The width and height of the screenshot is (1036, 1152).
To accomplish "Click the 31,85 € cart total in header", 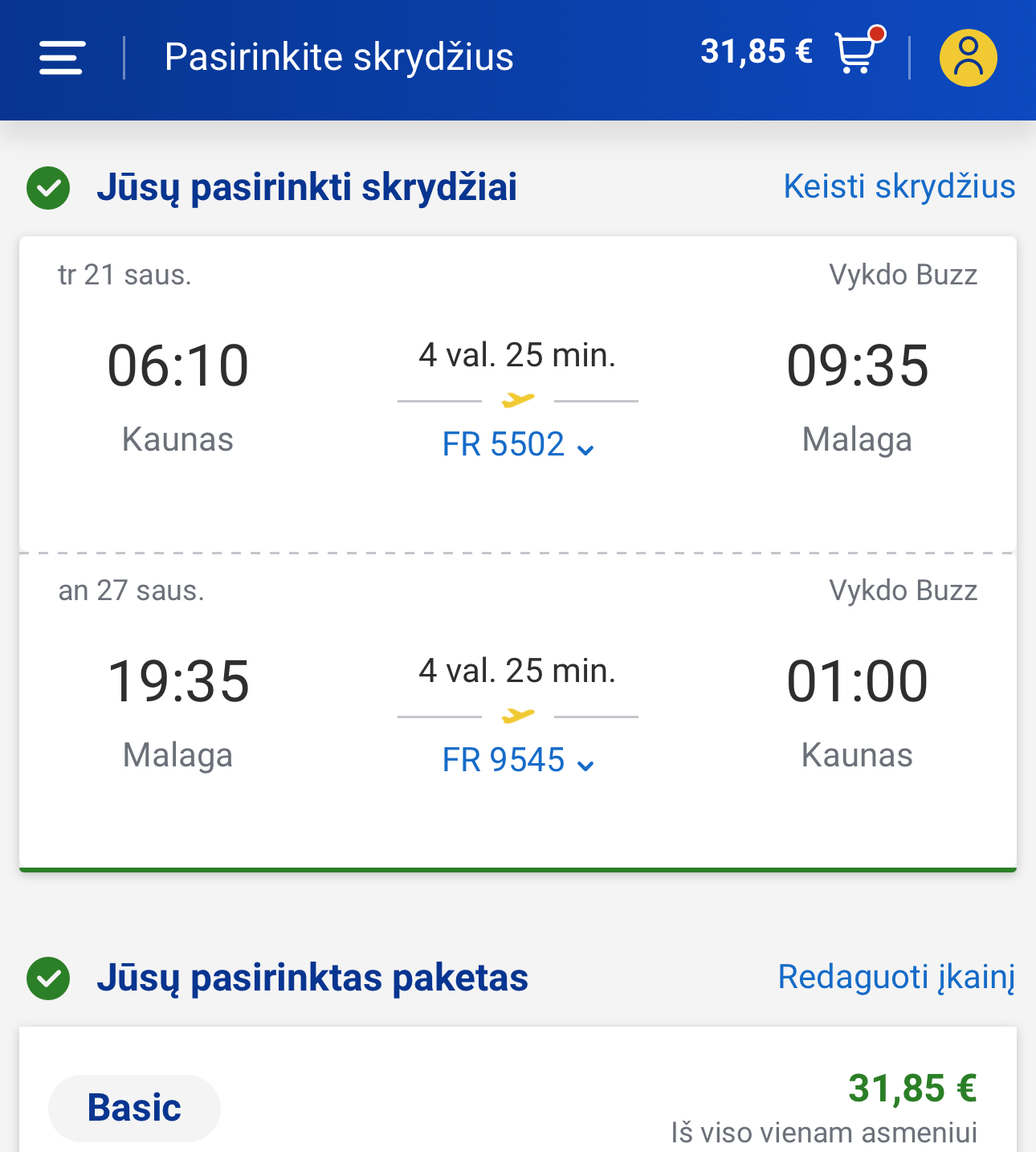I will [756, 52].
